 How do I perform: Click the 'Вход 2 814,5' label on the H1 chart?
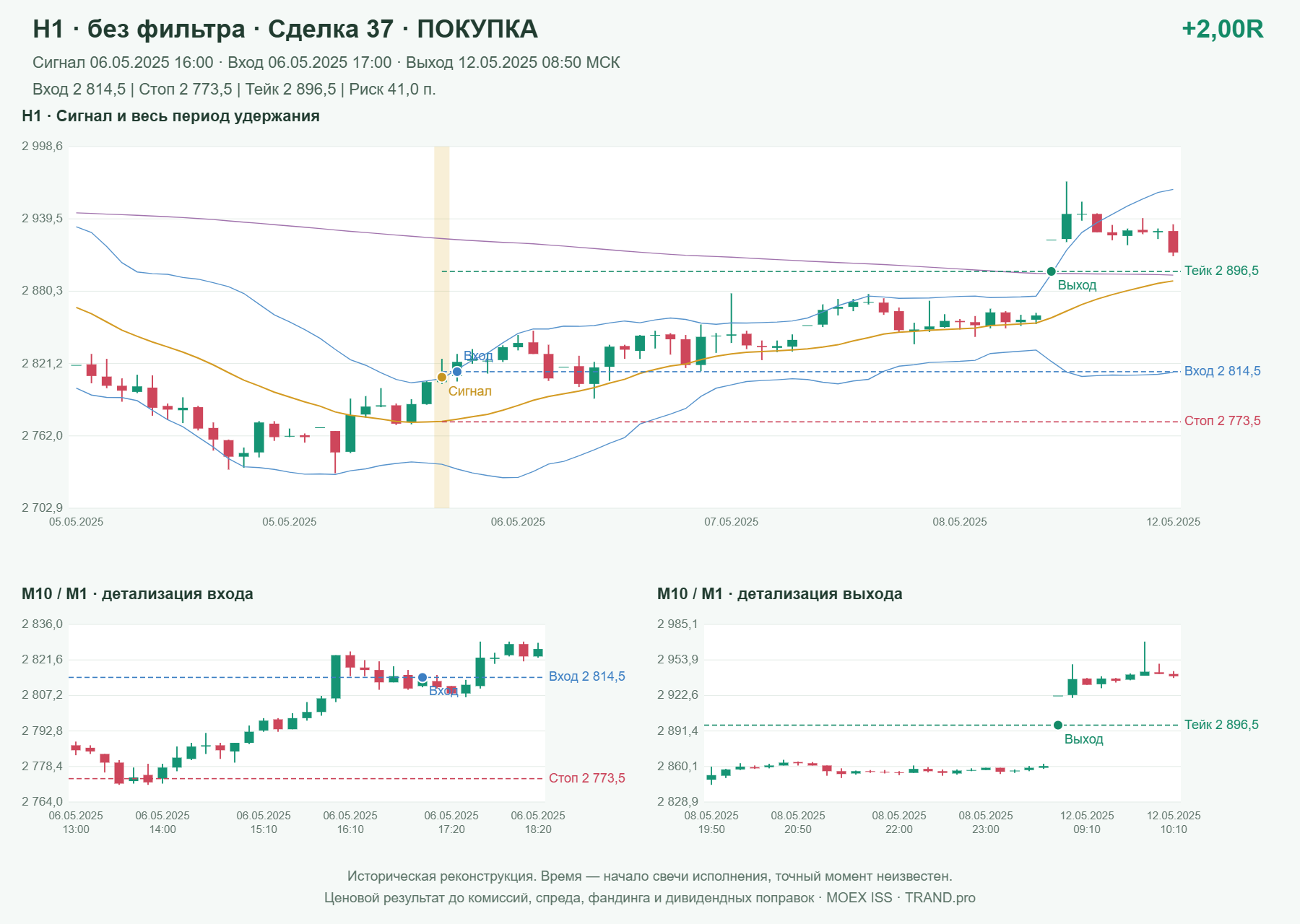1222,371
